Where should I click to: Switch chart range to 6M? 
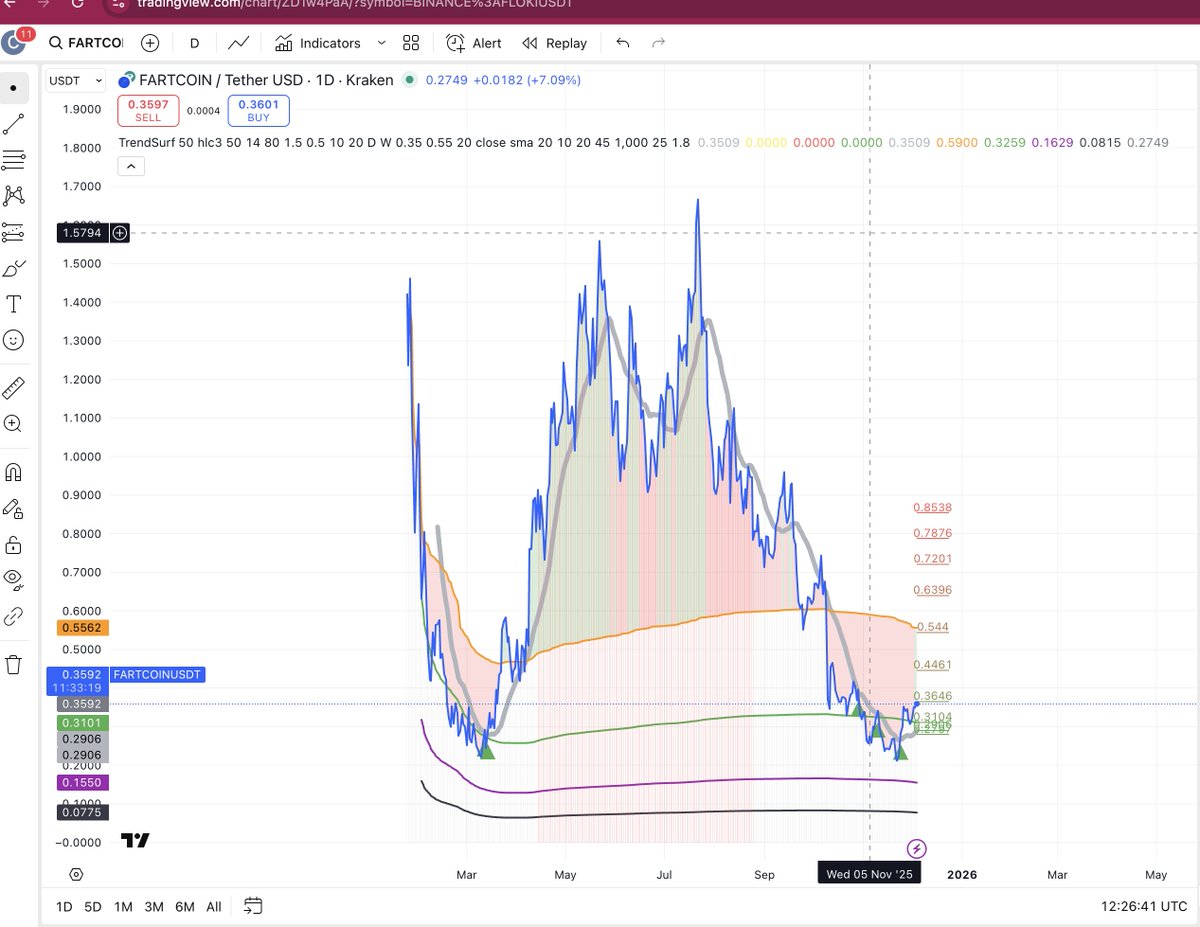tap(184, 907)
